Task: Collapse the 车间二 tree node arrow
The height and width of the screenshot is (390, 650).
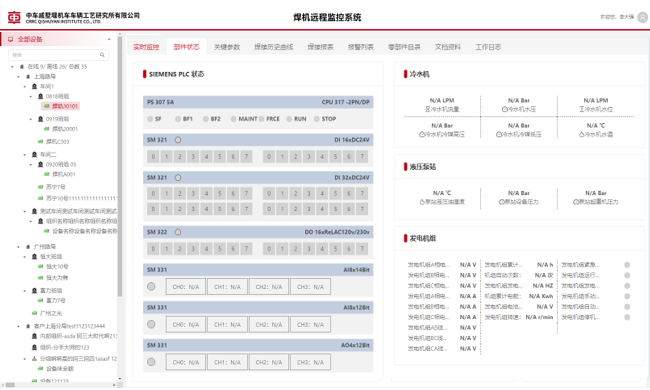Action: [24, 155]
